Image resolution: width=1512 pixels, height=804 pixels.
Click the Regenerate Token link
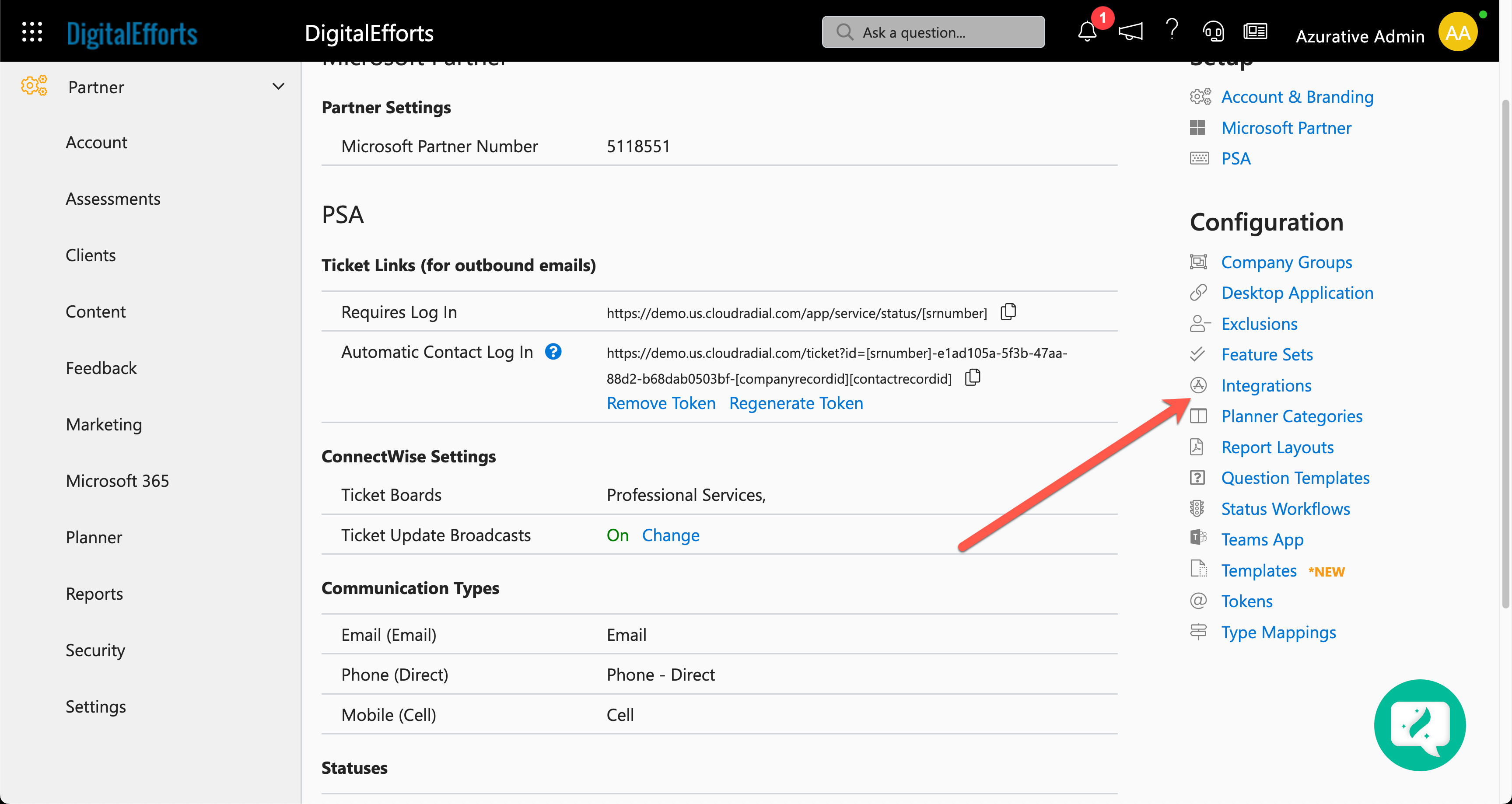tap(796, 403)
